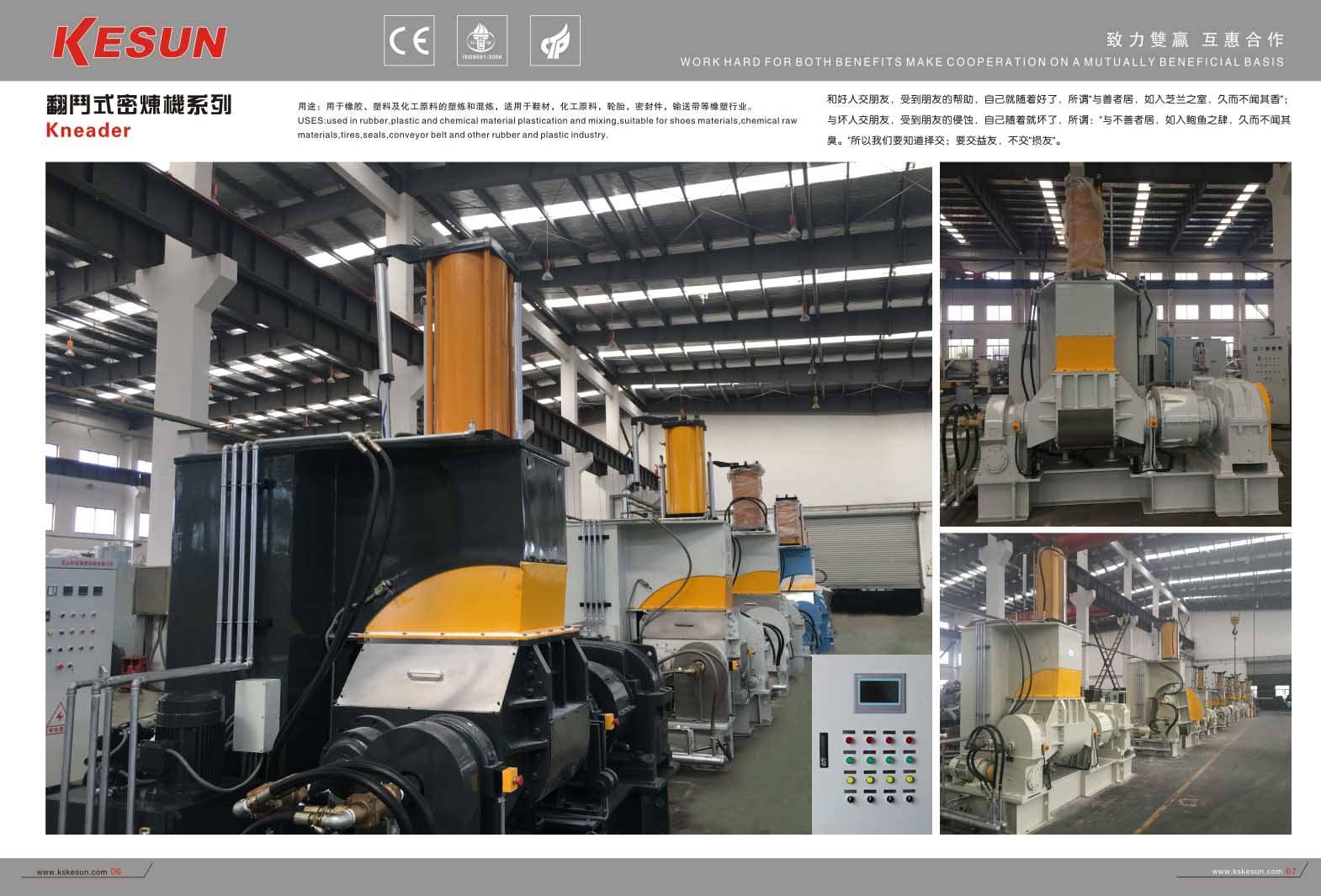
Task: Select the red 'Kneader' heading
Action: coord(88,130)
